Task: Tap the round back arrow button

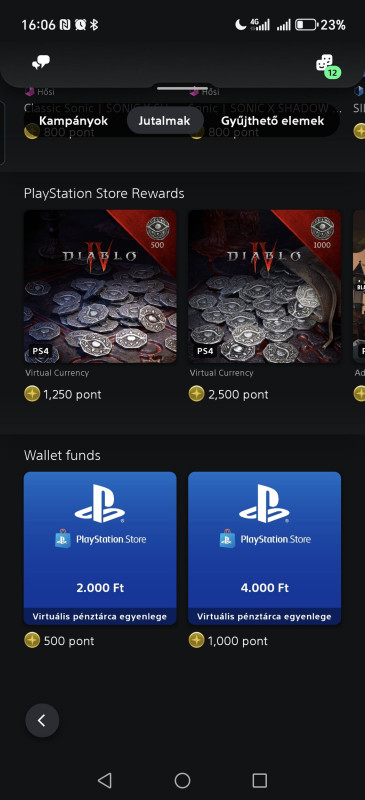Action: (42, 720)
